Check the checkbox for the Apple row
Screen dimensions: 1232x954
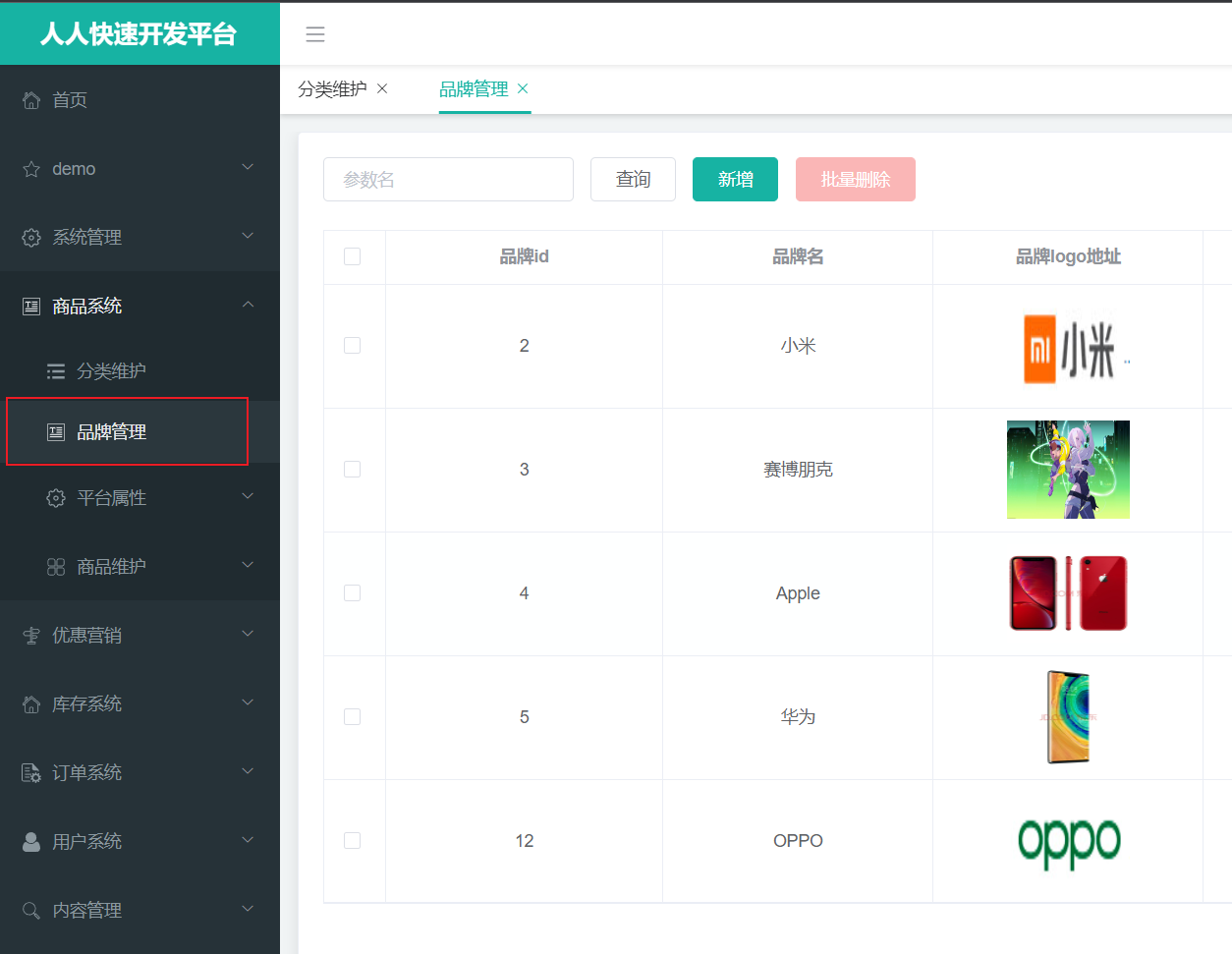(x=353, y=593)
